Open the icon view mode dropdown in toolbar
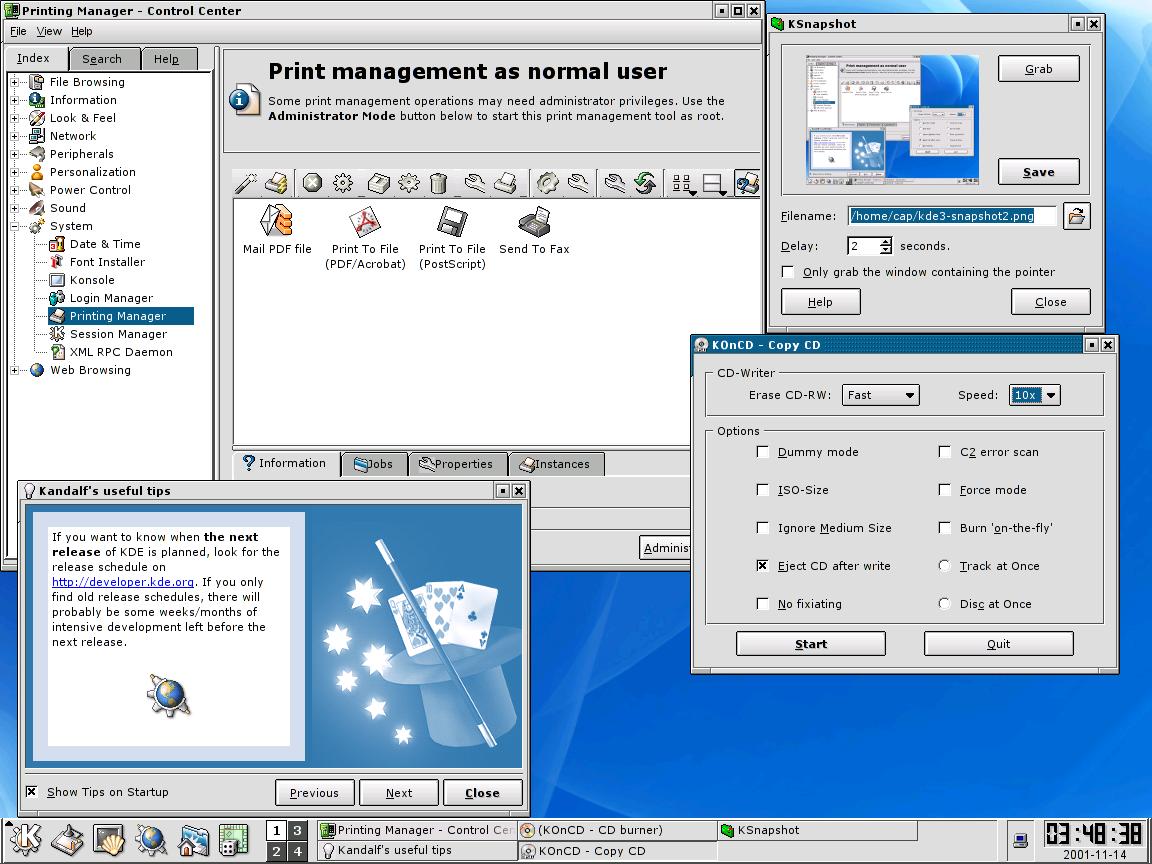Screen dimensions: 1152x864 (x=684, y=184)
